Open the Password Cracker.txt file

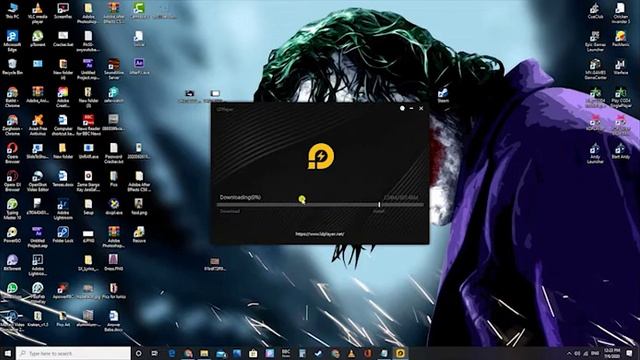pos(113,153)
